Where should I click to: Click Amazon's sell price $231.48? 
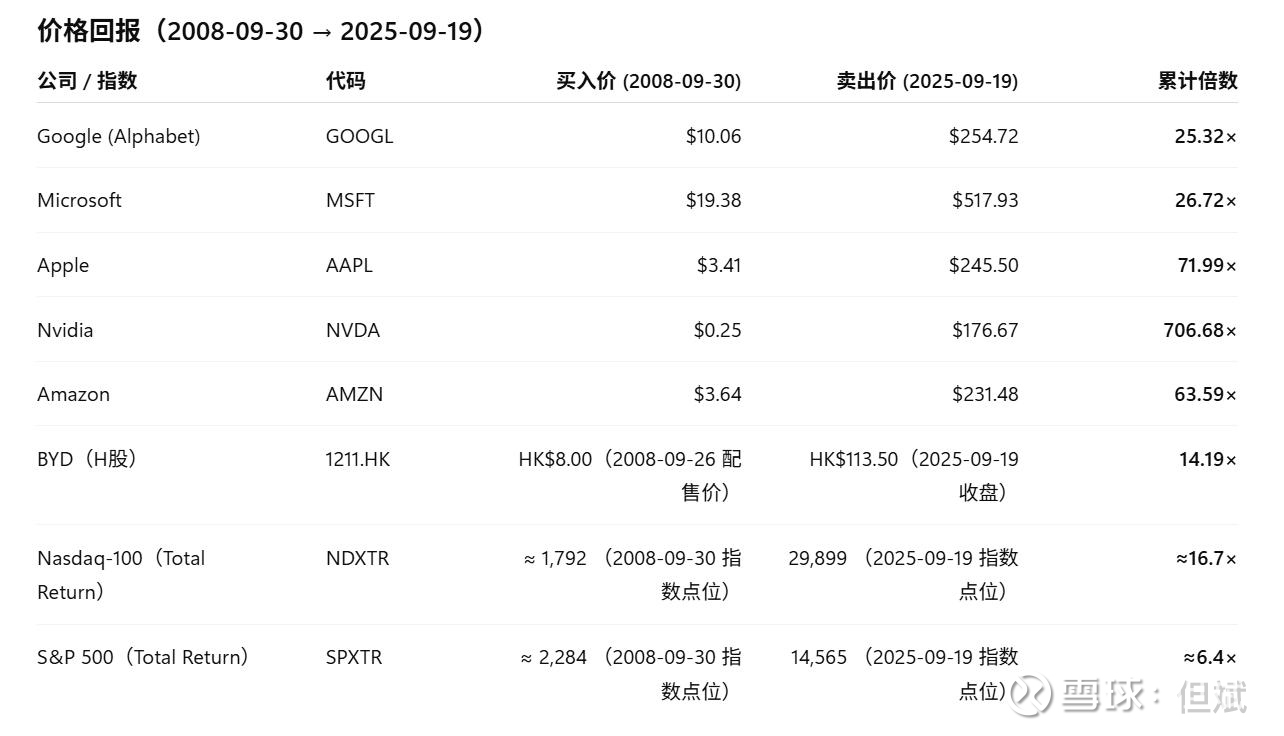coord(984,394)
